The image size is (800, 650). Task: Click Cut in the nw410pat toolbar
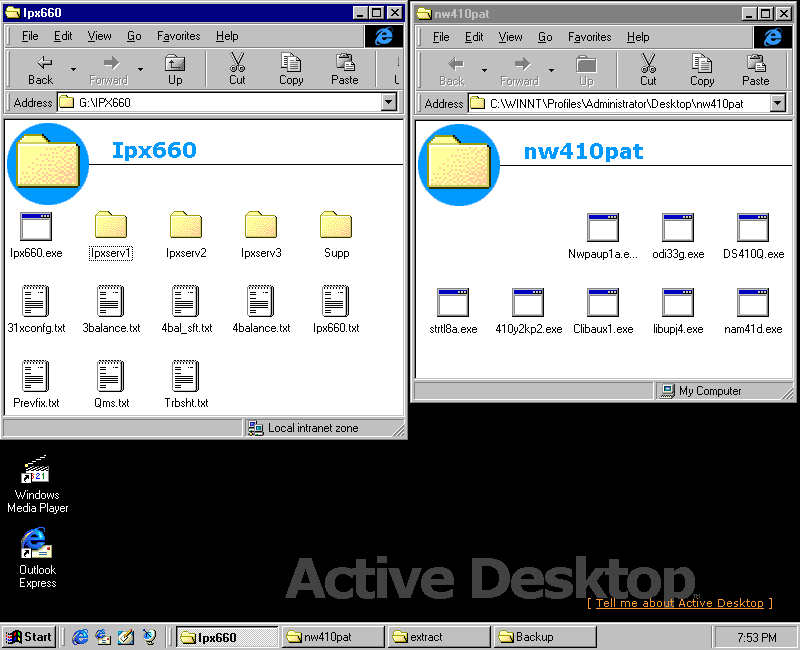[x=648, y=71]
